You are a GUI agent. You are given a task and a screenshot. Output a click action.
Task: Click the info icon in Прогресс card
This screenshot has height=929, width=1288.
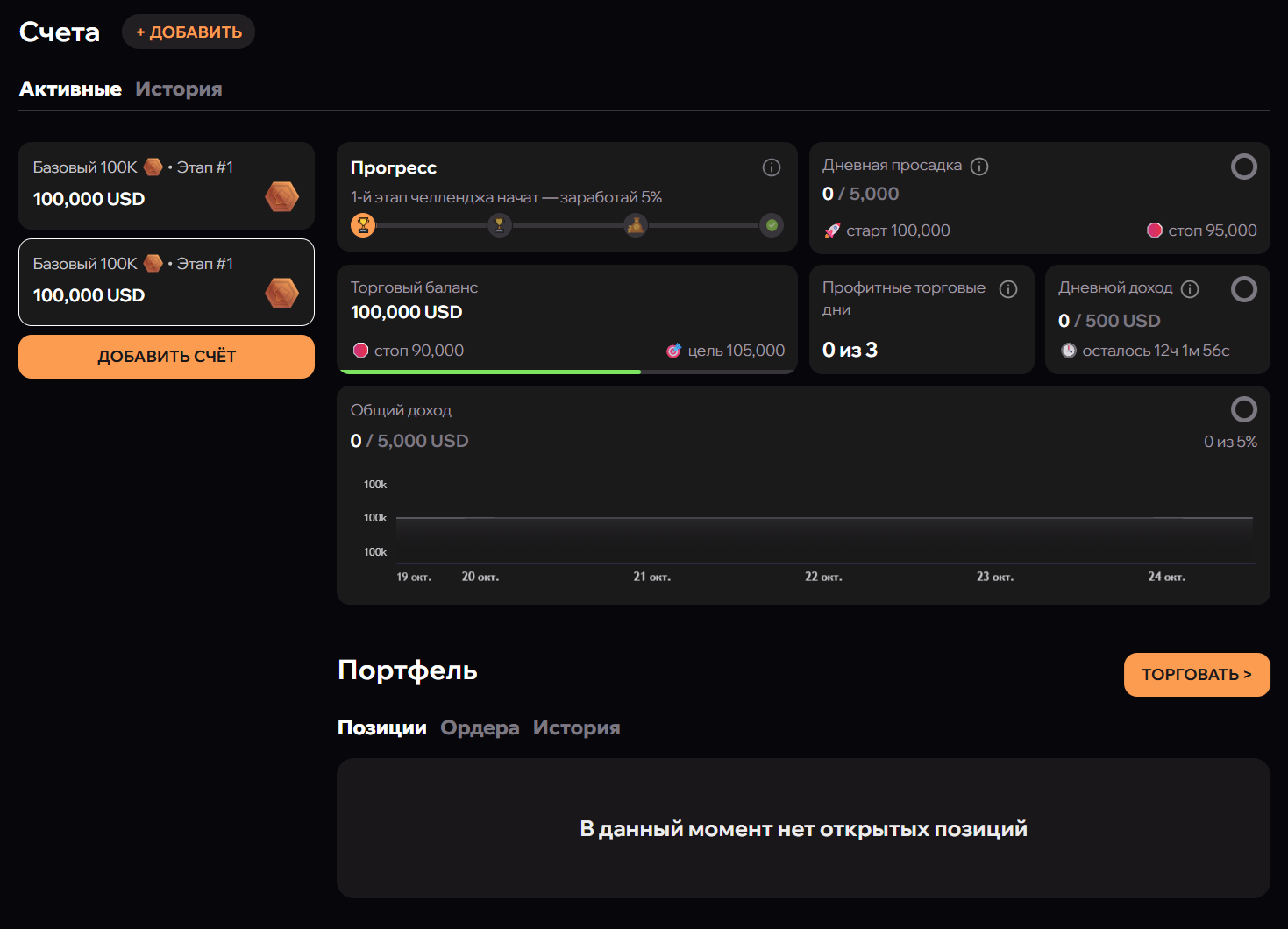point(772,167)
